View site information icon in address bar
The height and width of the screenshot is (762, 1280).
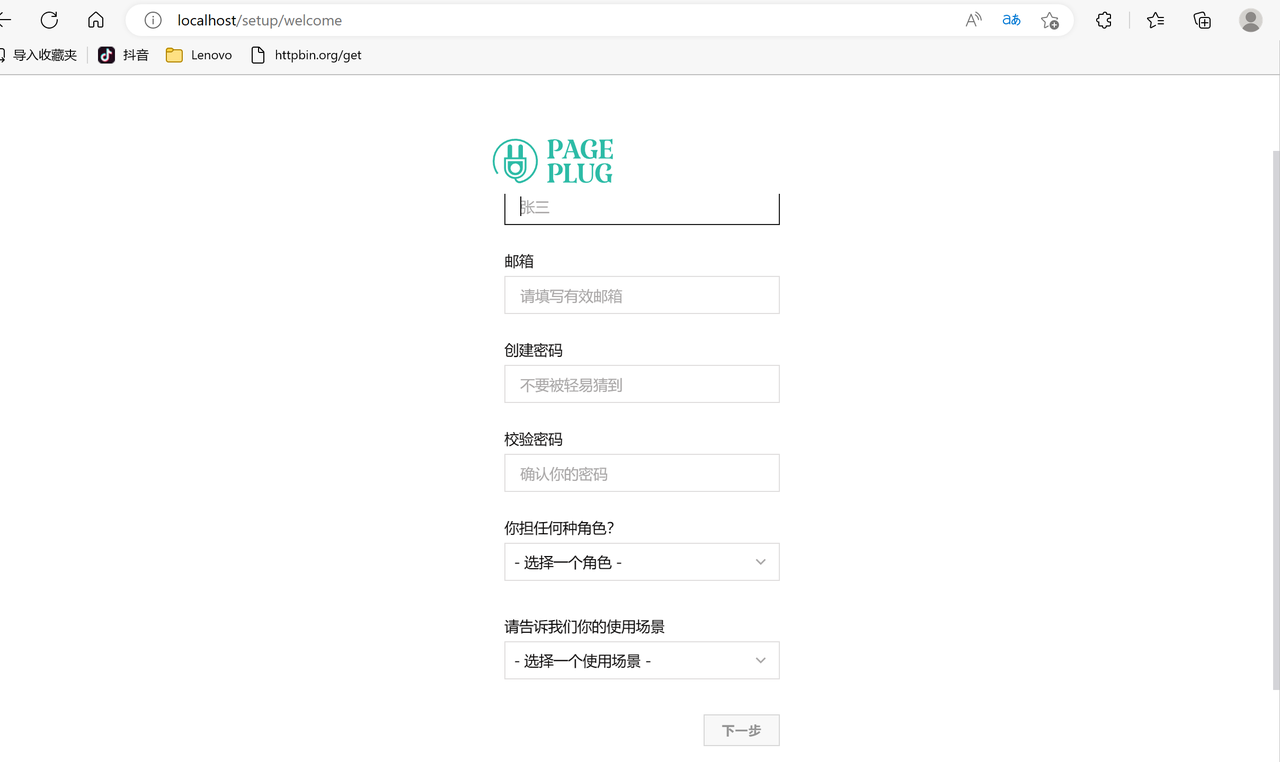(x=153, y=20)
